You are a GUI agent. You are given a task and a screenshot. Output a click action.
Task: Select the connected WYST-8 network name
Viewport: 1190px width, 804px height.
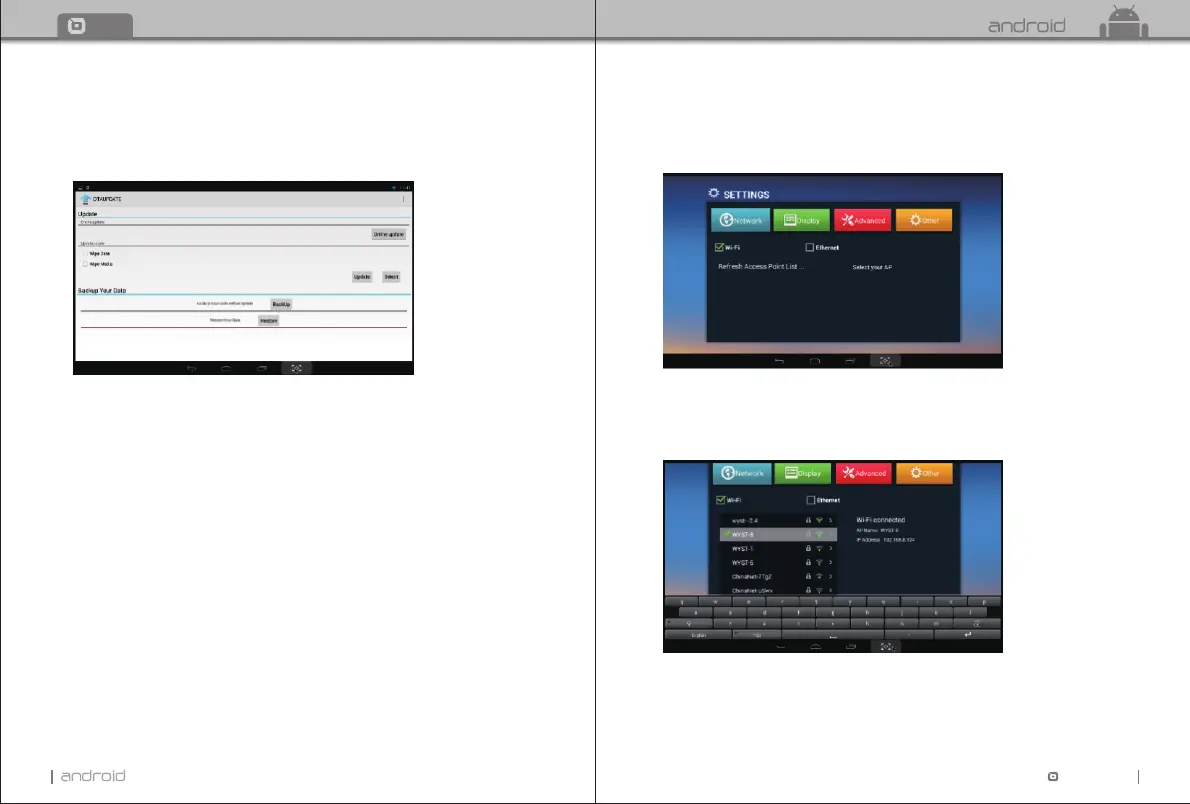pyautogui.click(x=742, y=534)
